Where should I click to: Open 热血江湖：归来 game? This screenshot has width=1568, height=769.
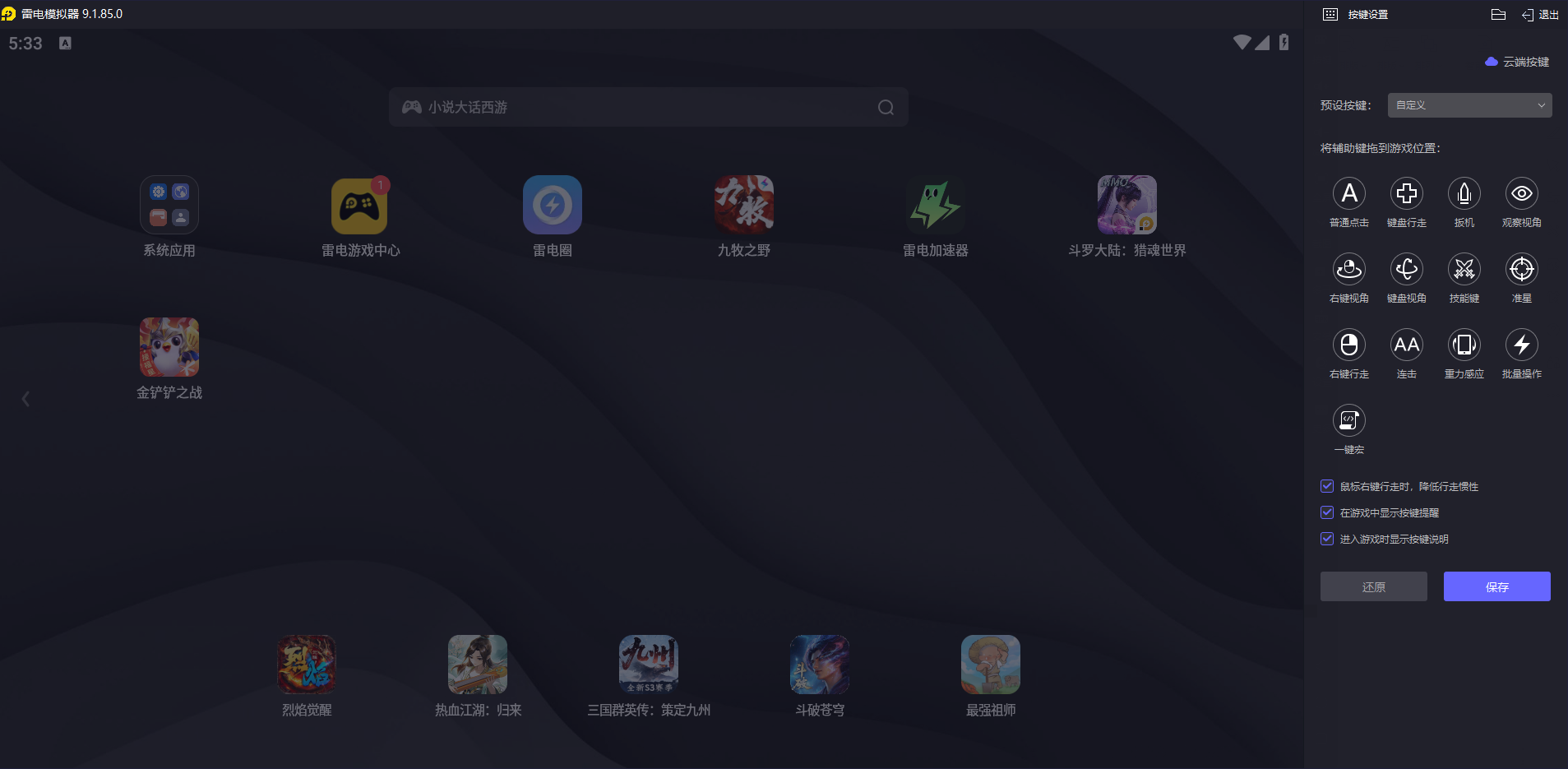[x=478, y=665]
